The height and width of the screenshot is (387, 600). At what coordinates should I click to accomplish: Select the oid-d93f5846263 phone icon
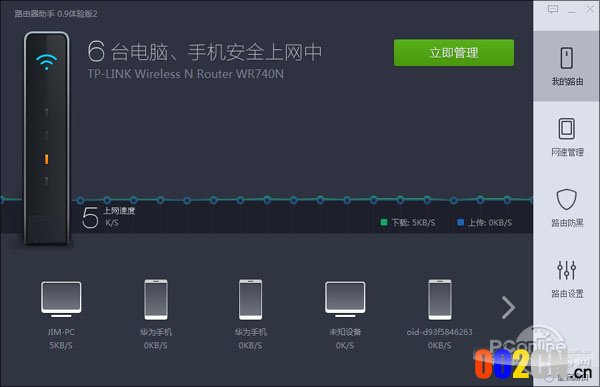(440, 299)
